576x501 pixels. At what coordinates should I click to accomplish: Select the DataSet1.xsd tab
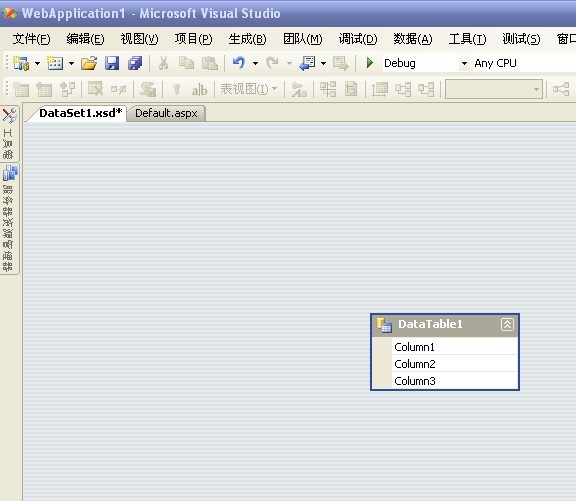tap(80, 113)
